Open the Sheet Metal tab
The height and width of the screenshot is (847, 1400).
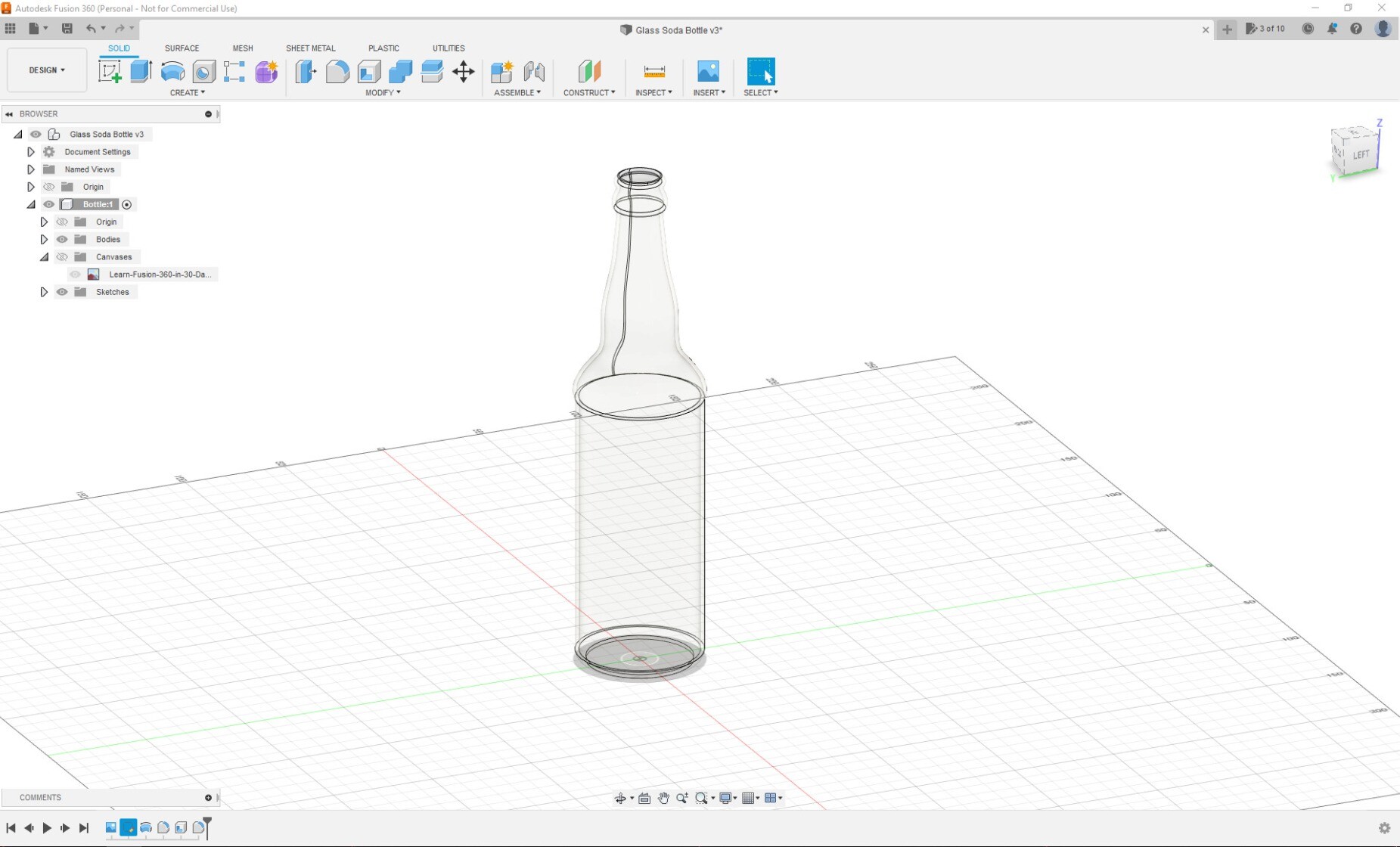[x=310, y=48]
